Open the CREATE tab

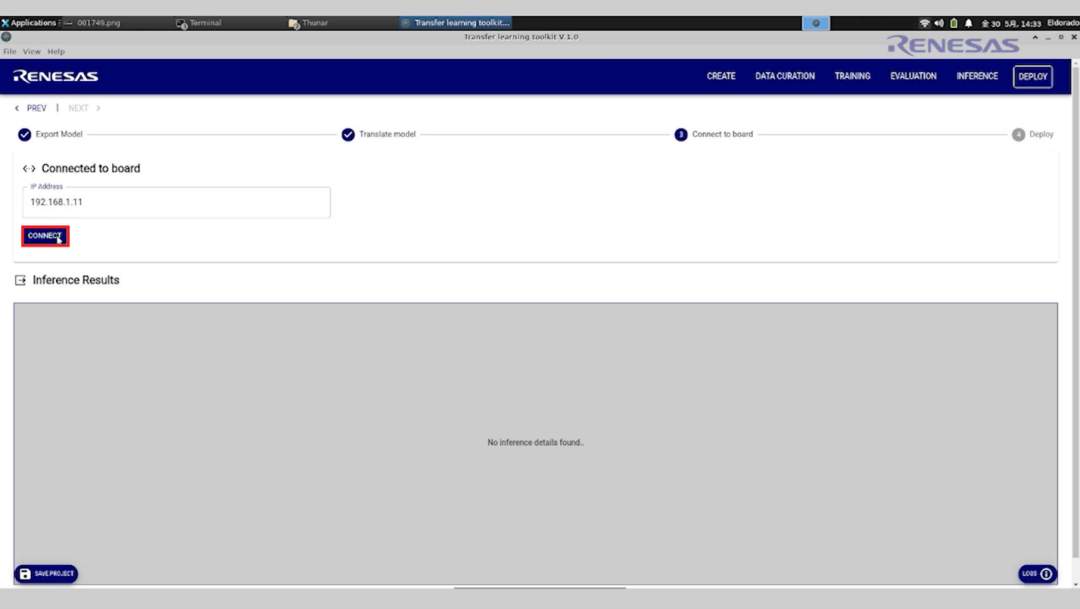click(720, 76)
